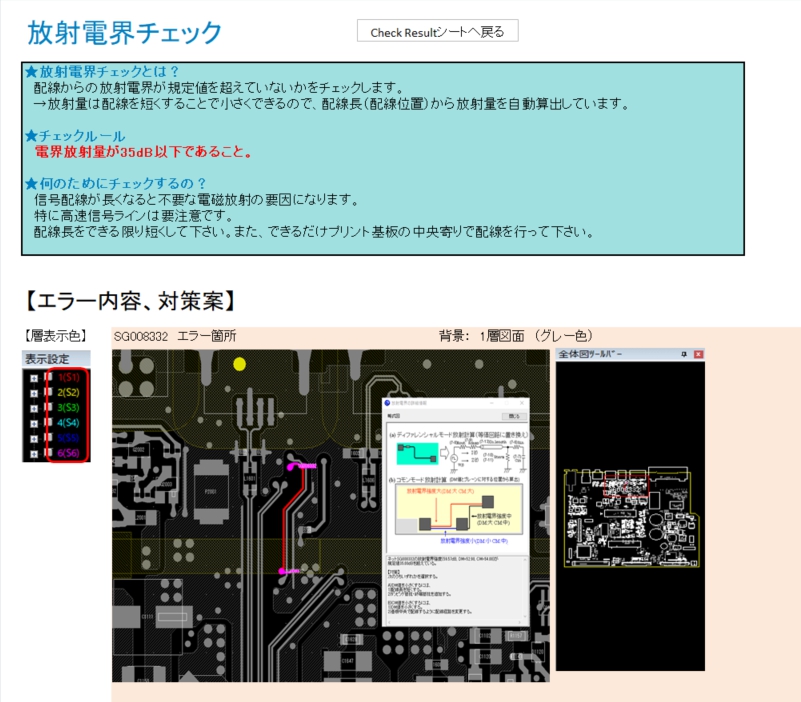The width and height of the screenshot is (801, 702).
Task: Click the yellow dot marker on the board
Action: pyautogui.click(x=239, y=364)
